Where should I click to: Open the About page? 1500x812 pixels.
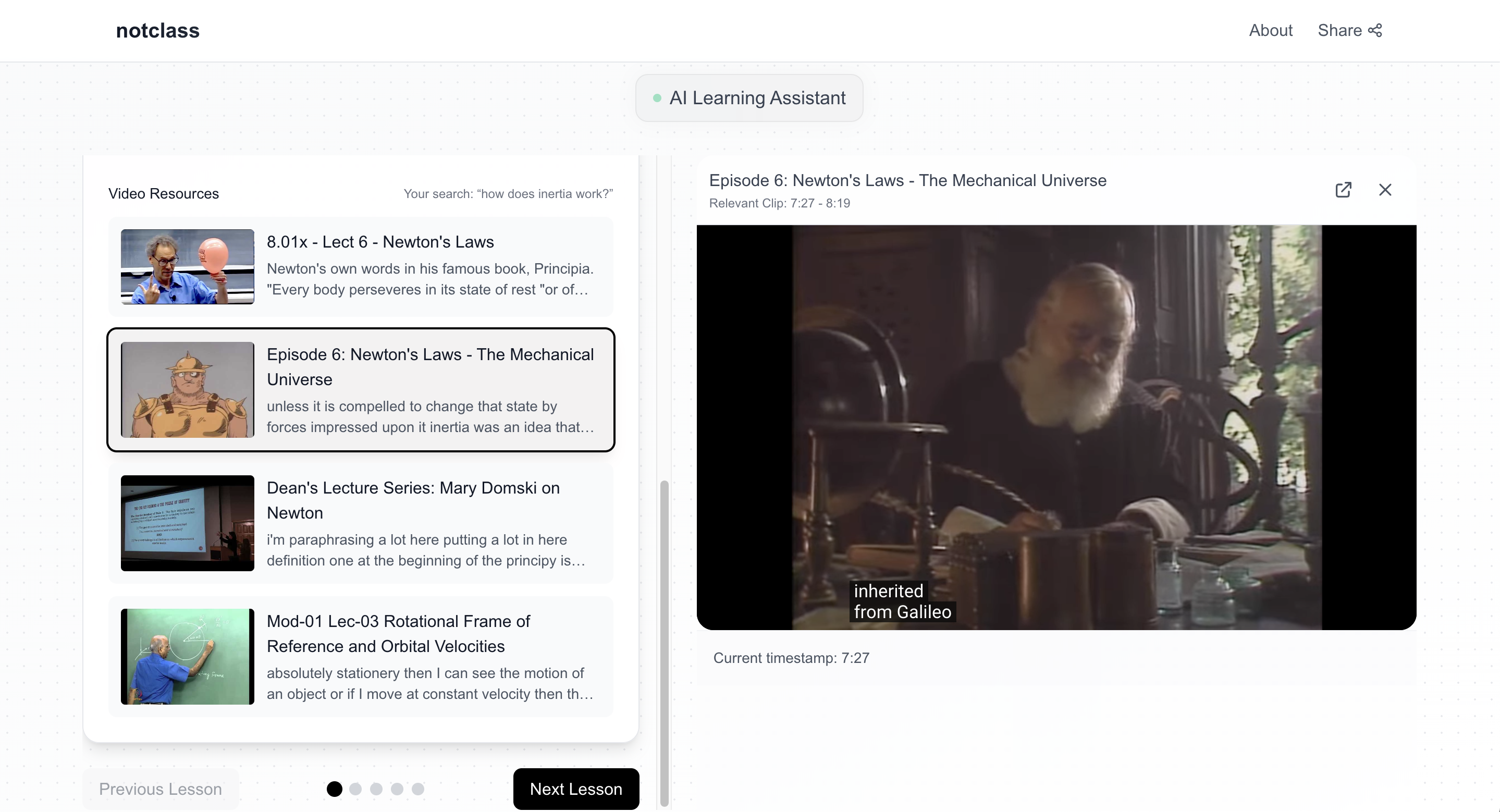[x=1270, y=30]
